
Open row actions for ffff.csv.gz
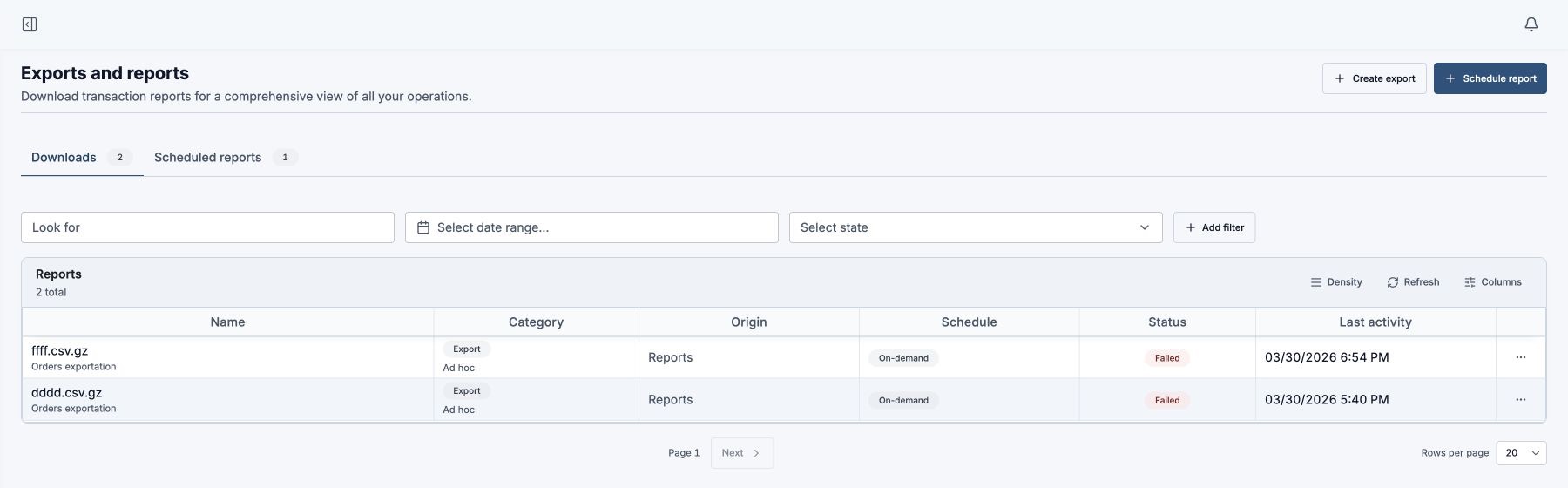tap(1521, 357)
